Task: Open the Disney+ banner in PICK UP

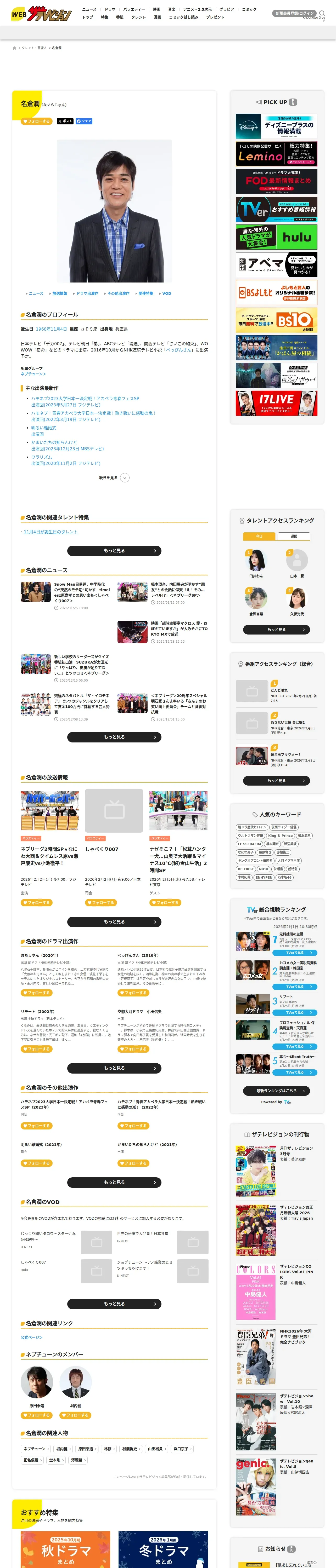Action: pyautogui.click(x=276, y=126)
